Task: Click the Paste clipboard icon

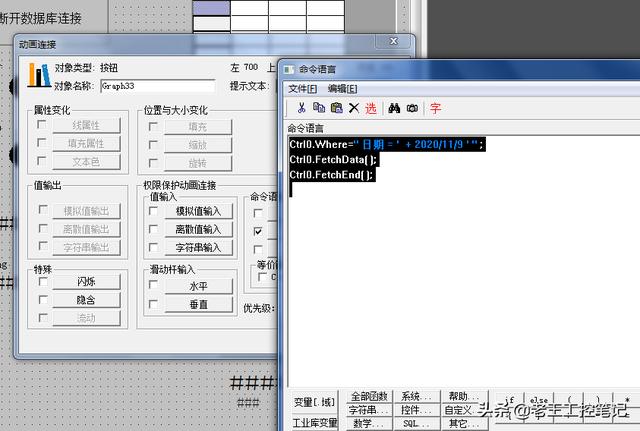Action: [x=336, y=108]
